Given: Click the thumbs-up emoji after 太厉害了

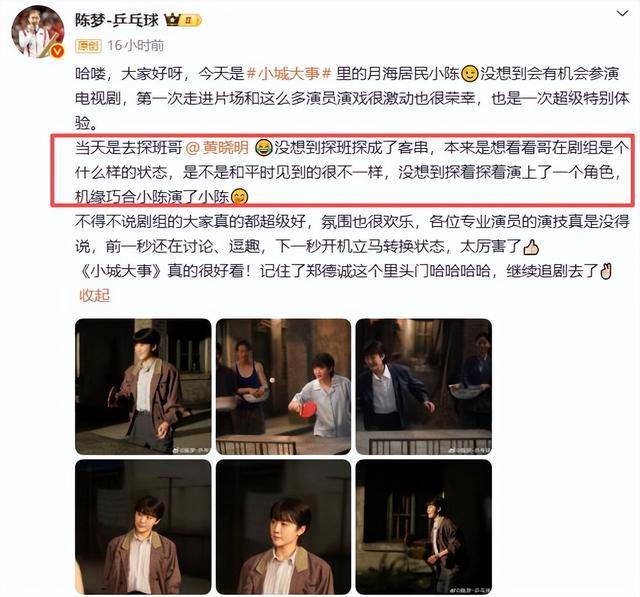Looking at the screenshot, I should coord(531,247).
